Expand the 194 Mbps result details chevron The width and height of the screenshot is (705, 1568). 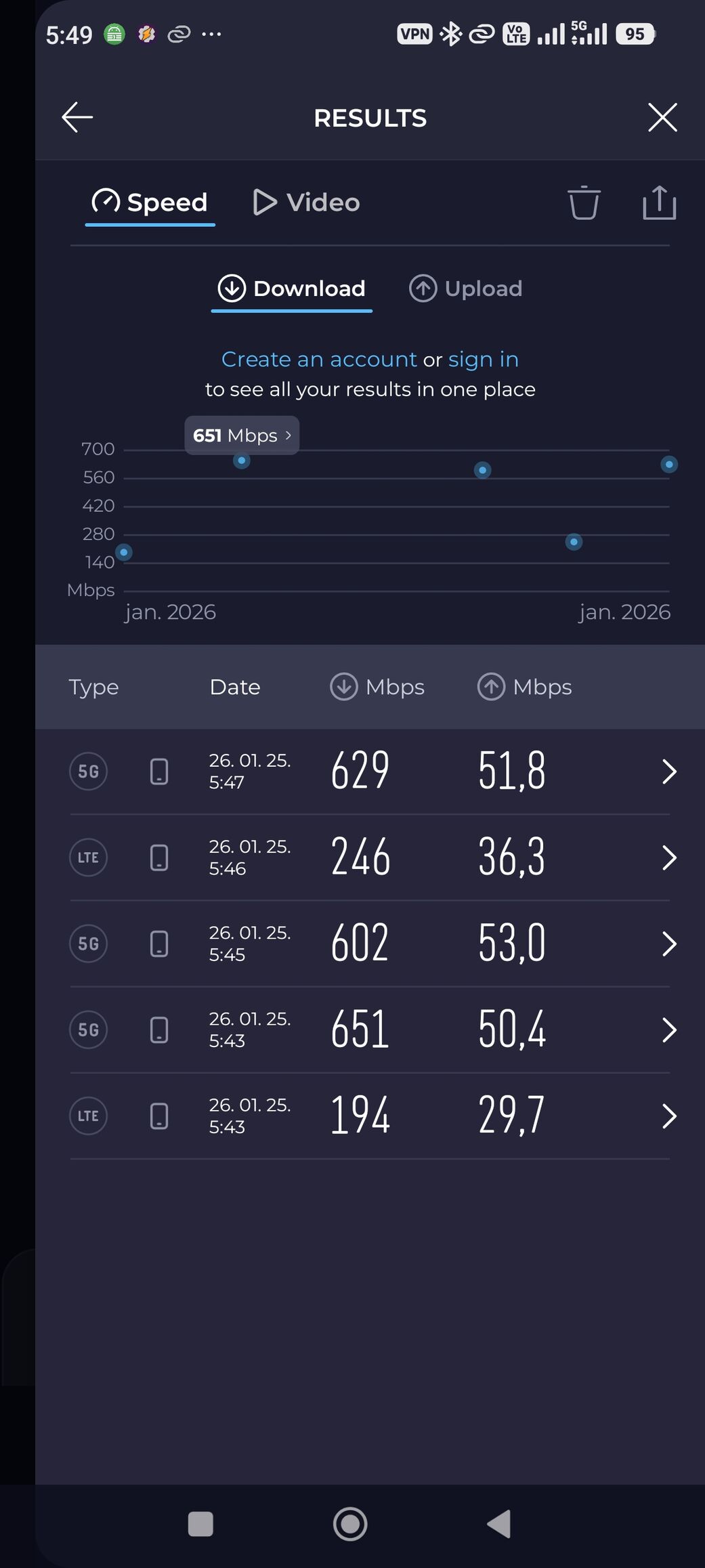[668, 1116]
